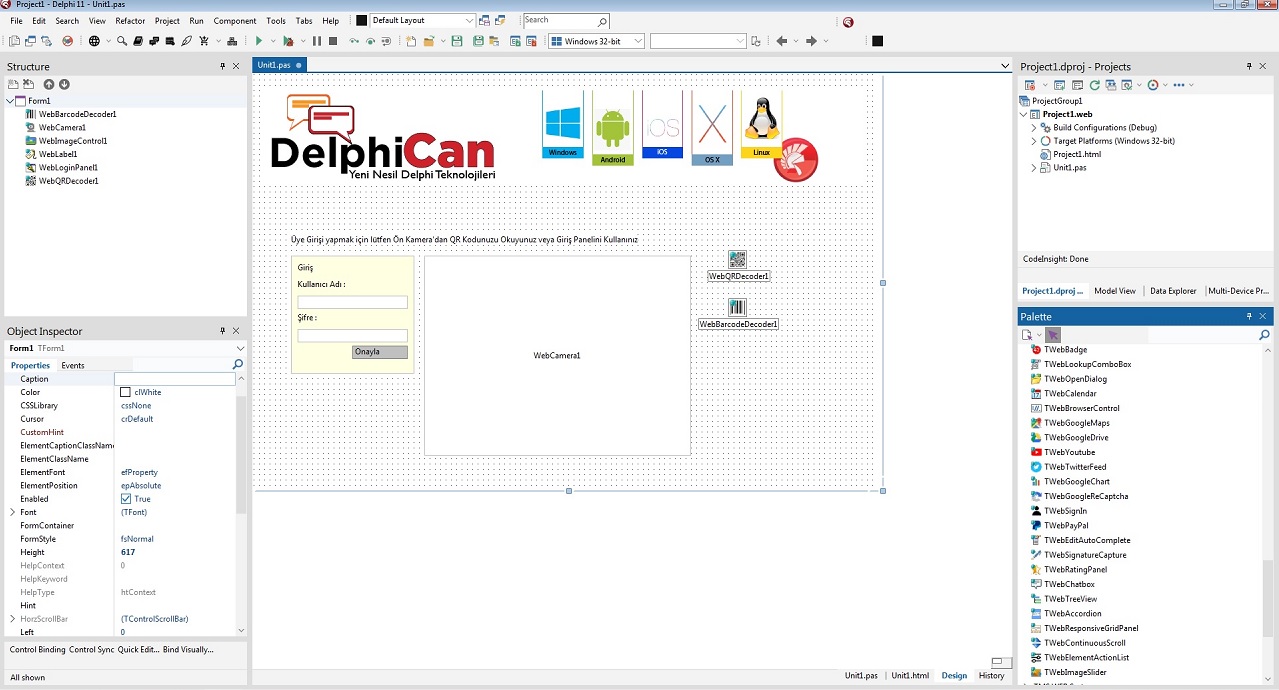Image resolution: width=1279 pixels, height=690 pixels.
Task: Click the Onayla button on the form
Action: coord(380,352)
